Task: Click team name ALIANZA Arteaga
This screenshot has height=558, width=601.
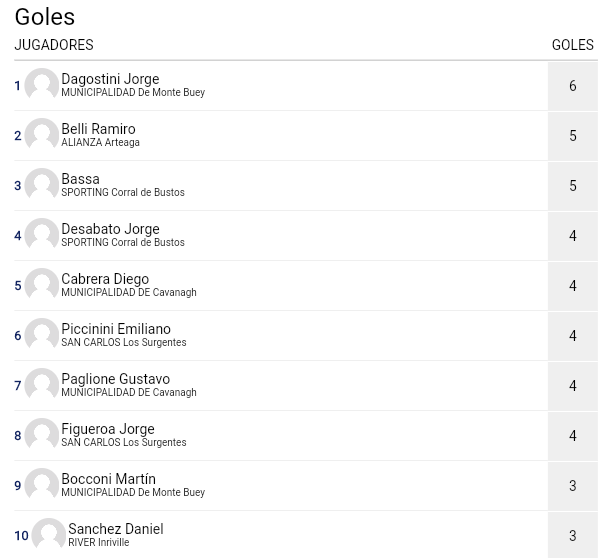Action: pos(100,143)
